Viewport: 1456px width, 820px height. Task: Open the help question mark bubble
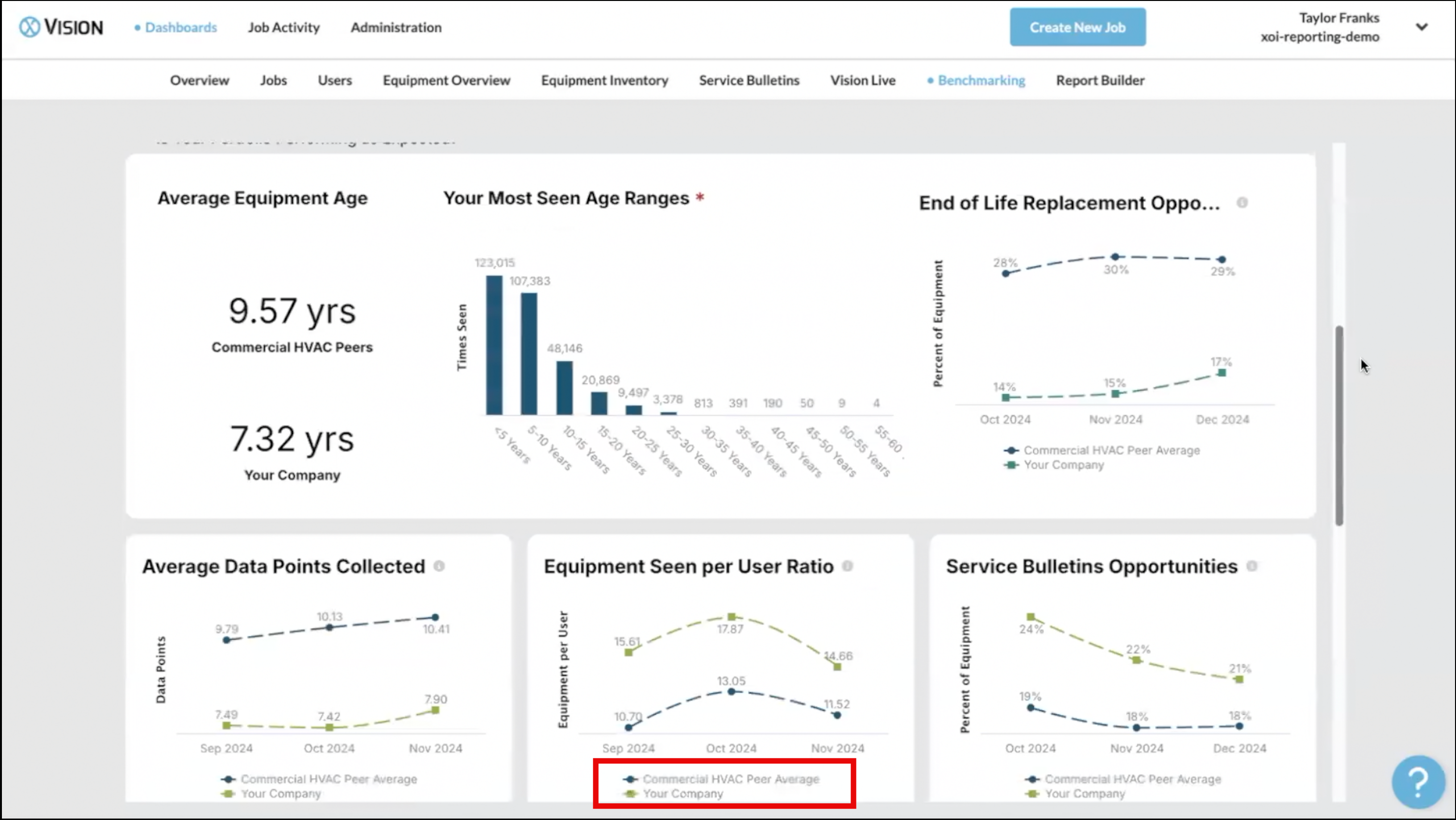[1418, 782]
